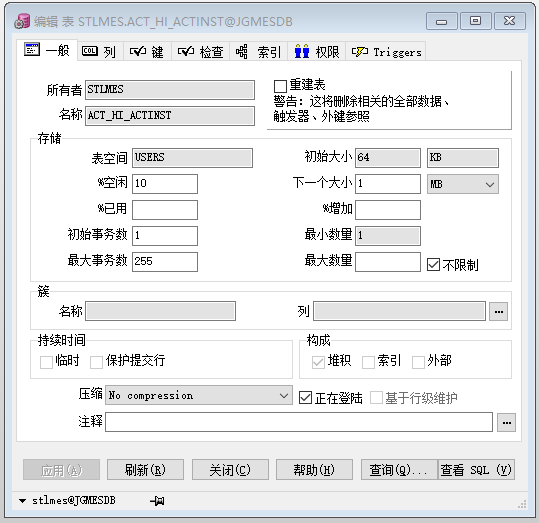Click the 最小数量 field

point(388,236)
